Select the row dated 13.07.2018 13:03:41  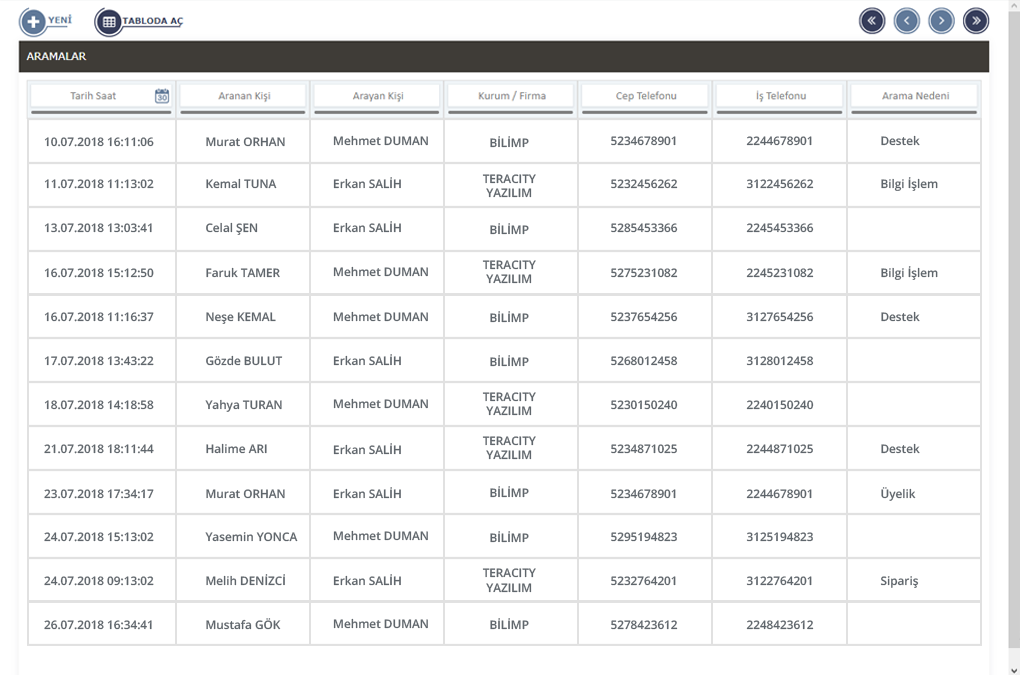tap(99, 228)
